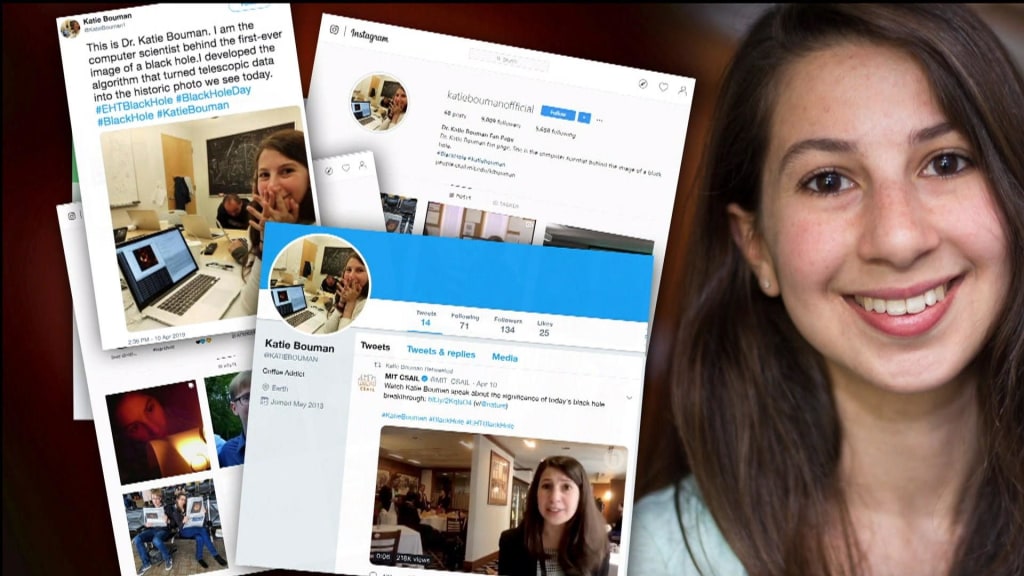1024x576 pixels.
Task: Click Katie Bouman name above the tweet text
Action: click(x=107, y=18)
